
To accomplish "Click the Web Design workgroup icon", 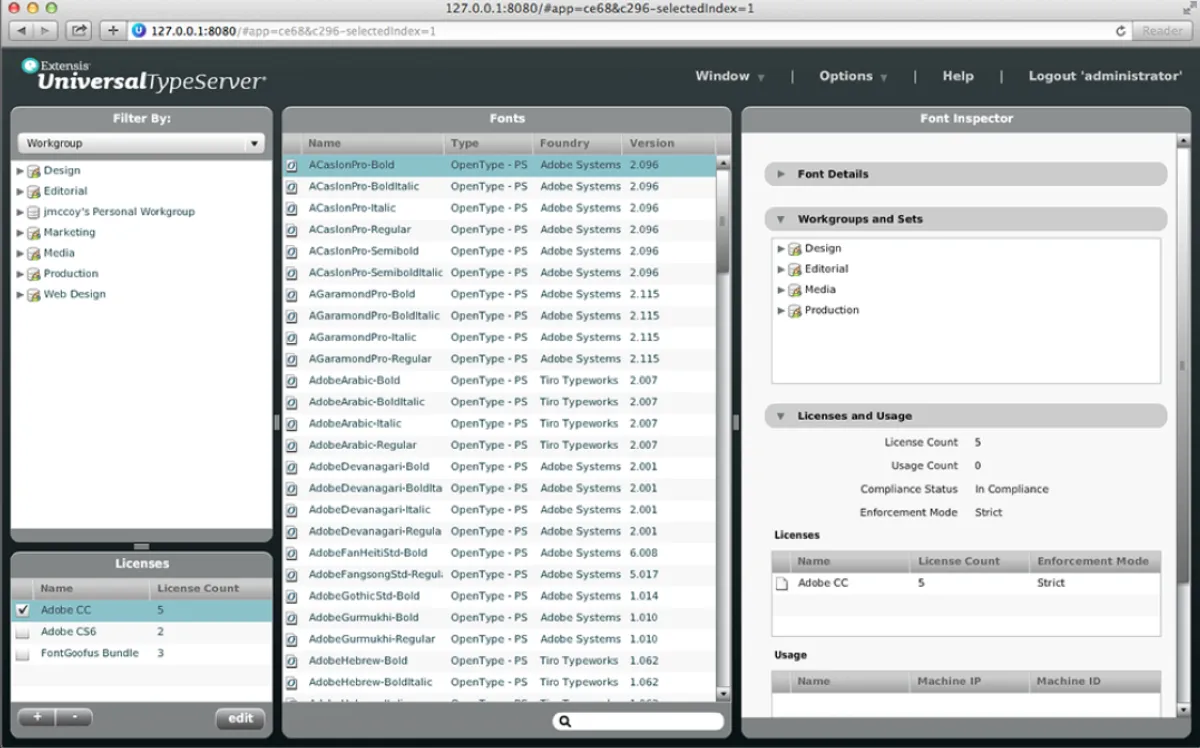I will [34, 295].
